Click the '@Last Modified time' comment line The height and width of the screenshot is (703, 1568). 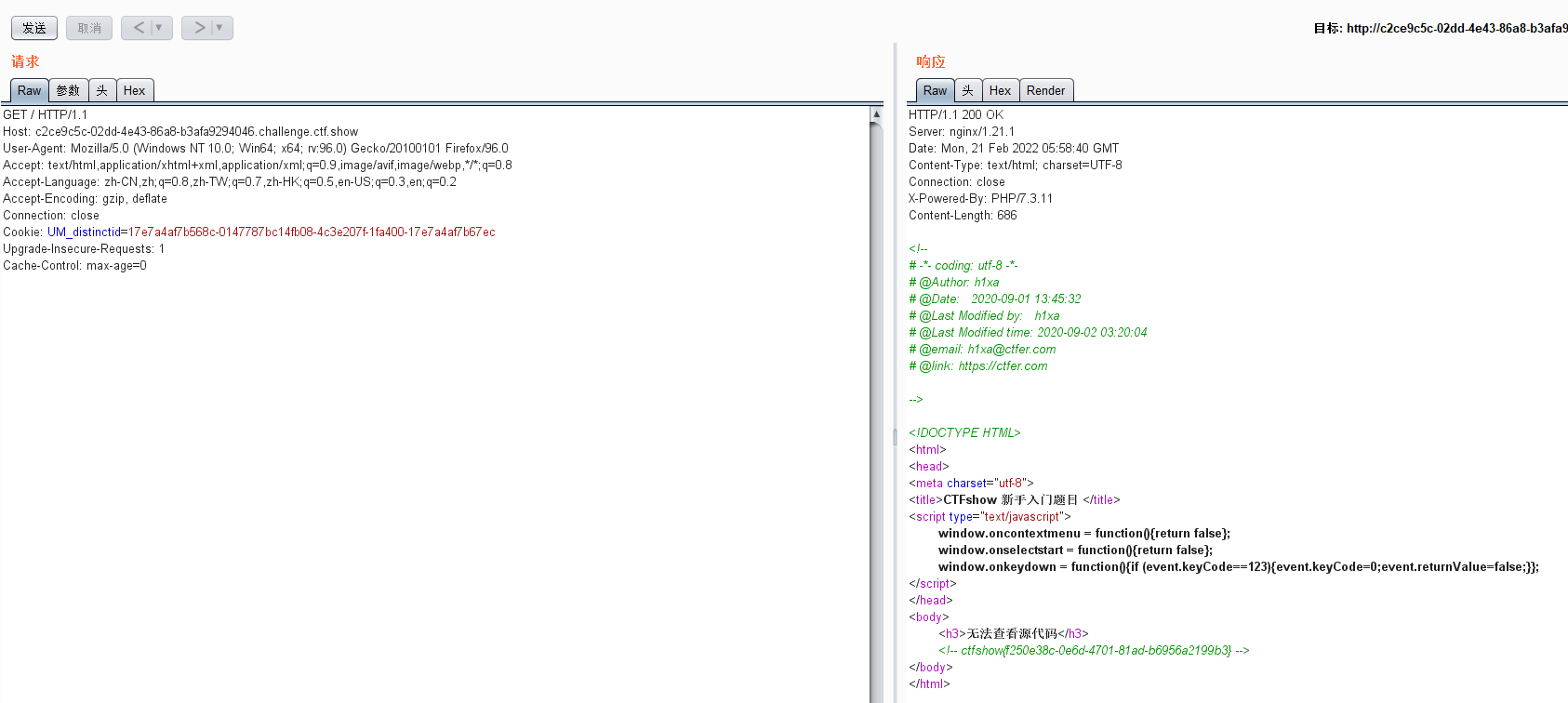click(x=1028, y=332)
